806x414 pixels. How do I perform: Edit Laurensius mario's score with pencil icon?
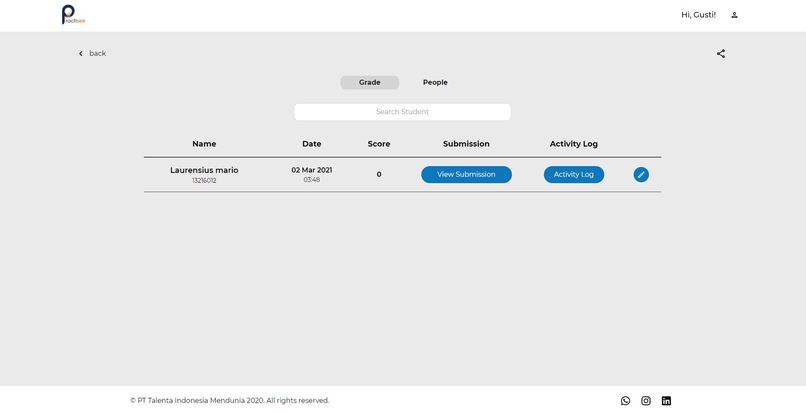(641, 174)
